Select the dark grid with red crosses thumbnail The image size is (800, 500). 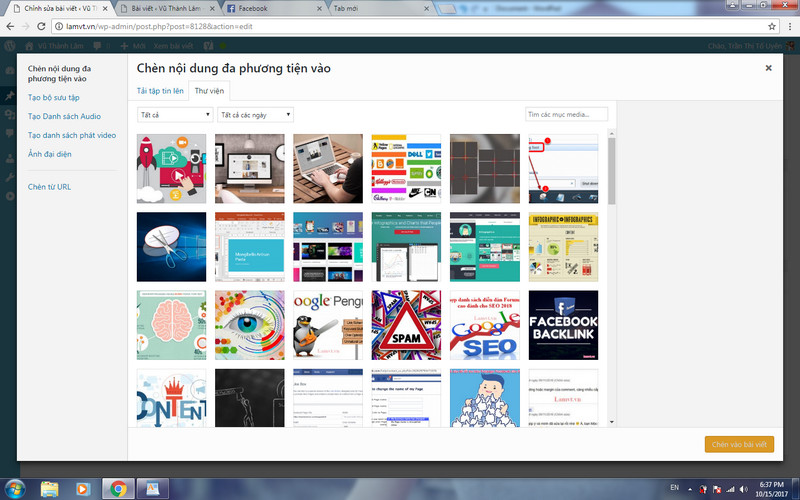(485, 168)
